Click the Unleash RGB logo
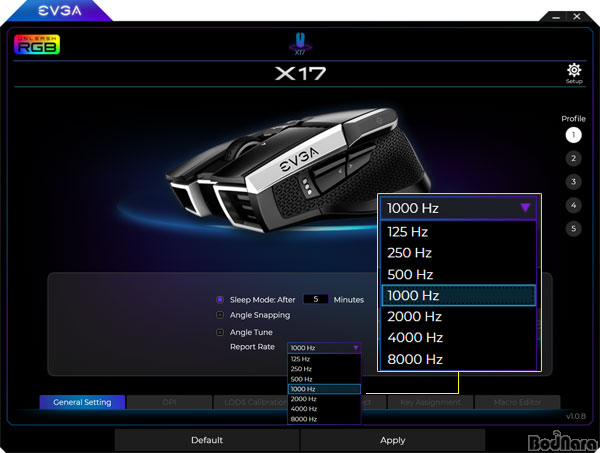The width and height of the screenshot is (600, 453). coord(37,44)
